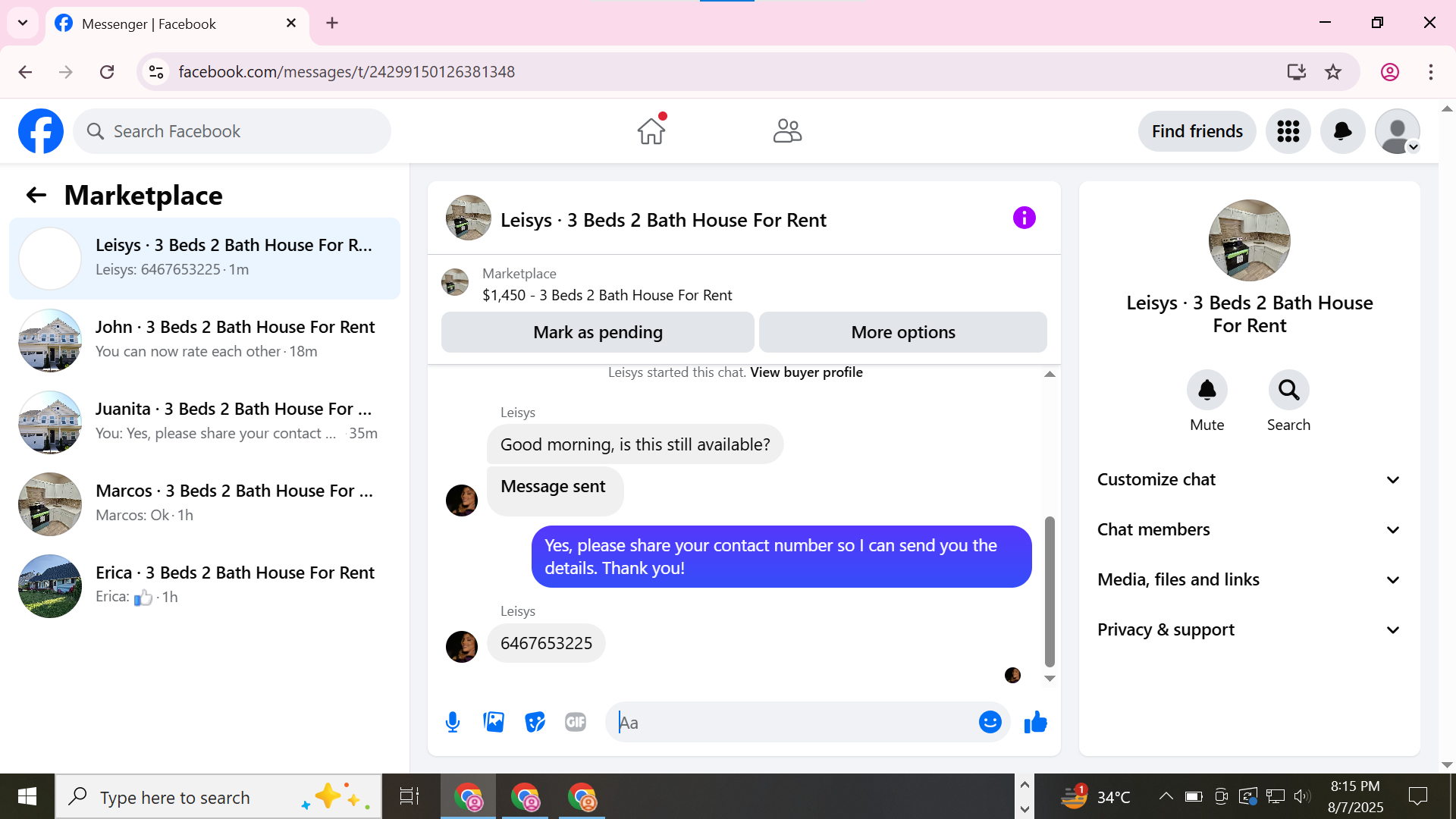Expand Media, files and links section
Viewport: 1456px width, 819px height.
pos(1249,580)
